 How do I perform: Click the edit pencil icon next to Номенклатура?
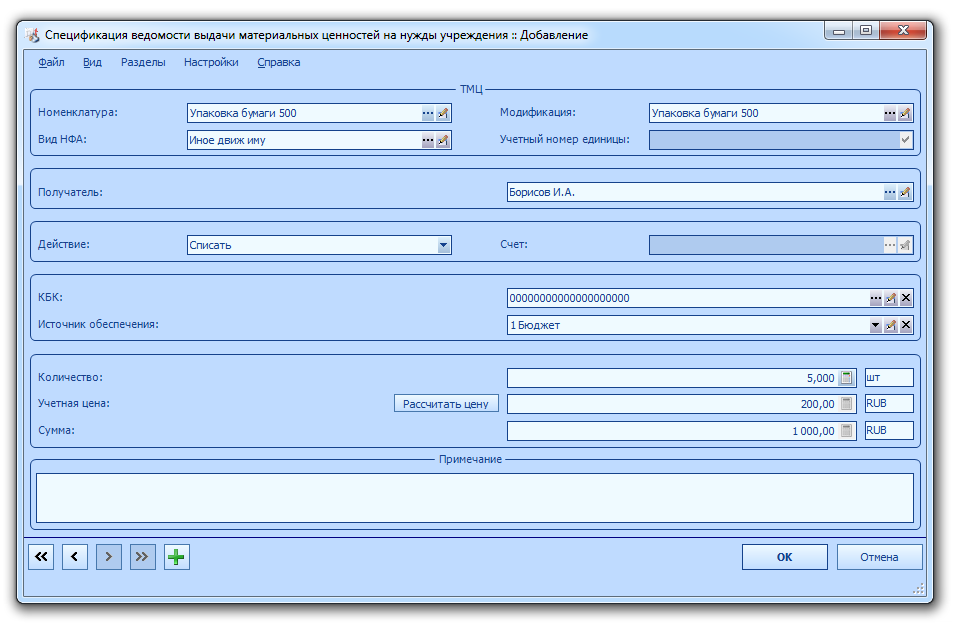coord(443,113)
